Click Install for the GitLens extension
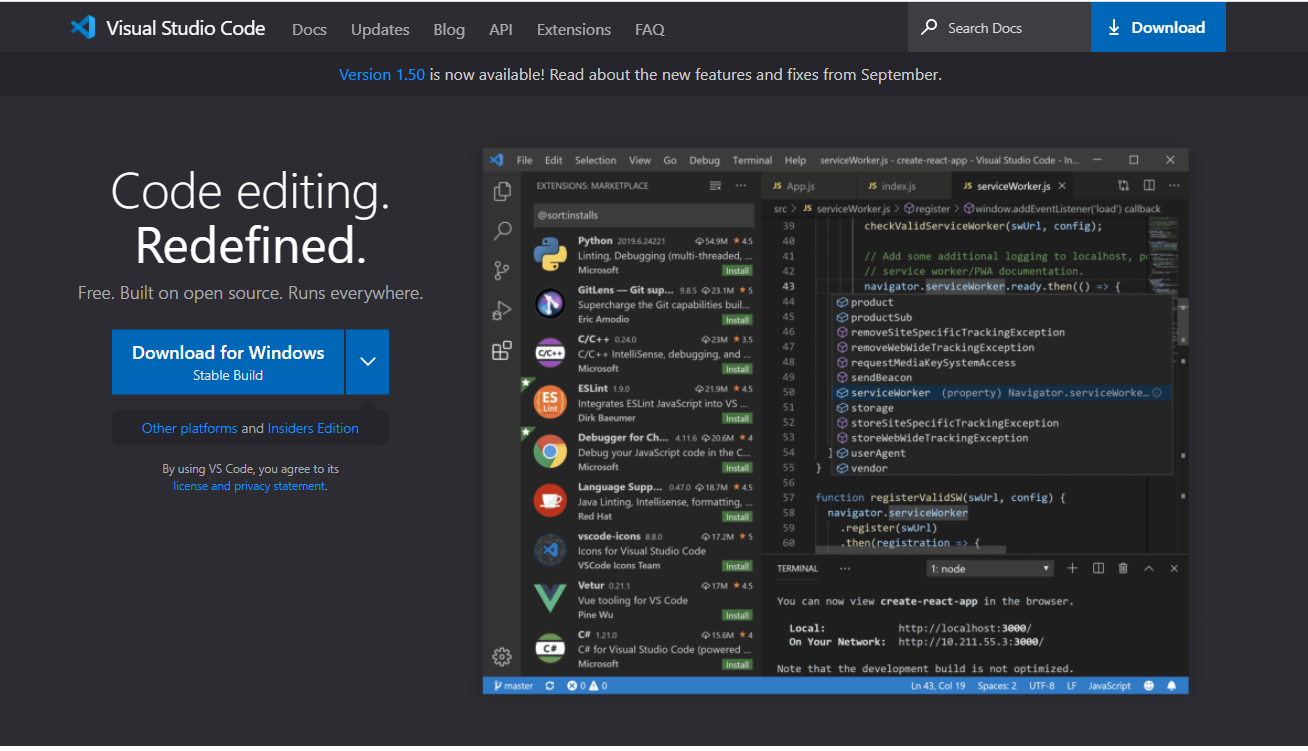The image size is (1308, 751). (x=738, y=320)
